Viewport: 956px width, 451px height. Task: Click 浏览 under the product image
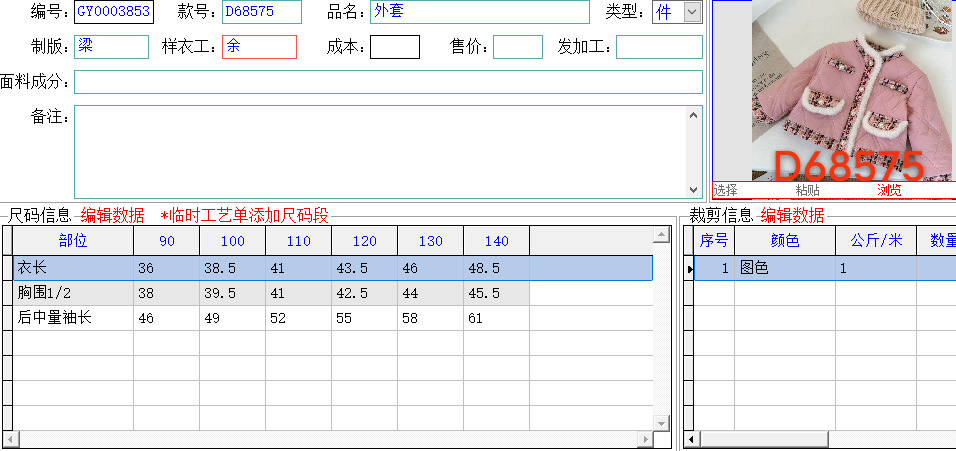click(889, 191)
